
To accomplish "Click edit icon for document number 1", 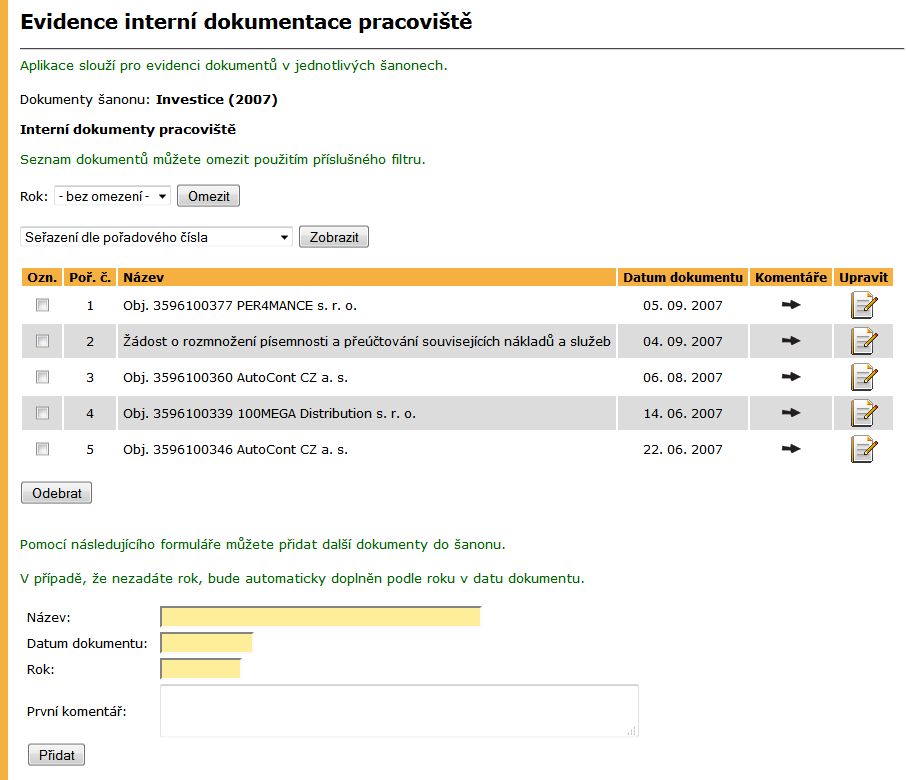I will coord(864,305).
